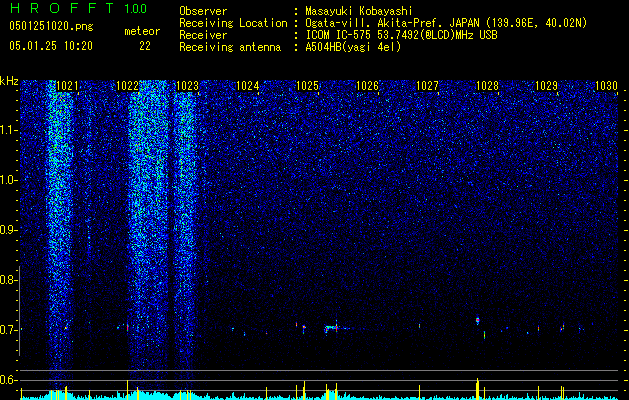This screenshot has width=629, height=400.
Task: Click the 1021 time marker
Action: [67, 86]
